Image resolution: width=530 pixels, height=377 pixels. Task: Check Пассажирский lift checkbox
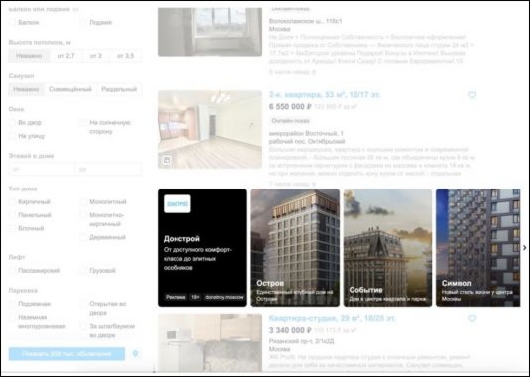click(13, 271)
